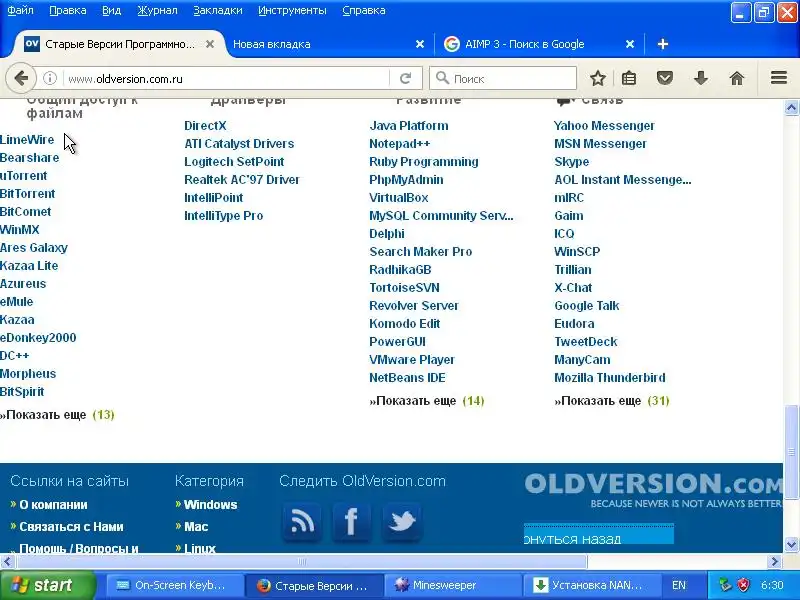Open the Файл menu
The image size is (800, 600).
20,10
